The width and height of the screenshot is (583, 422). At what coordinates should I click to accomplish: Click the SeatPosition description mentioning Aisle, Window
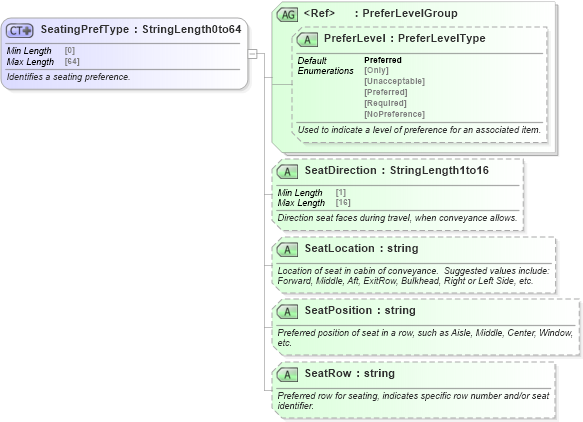425,338
